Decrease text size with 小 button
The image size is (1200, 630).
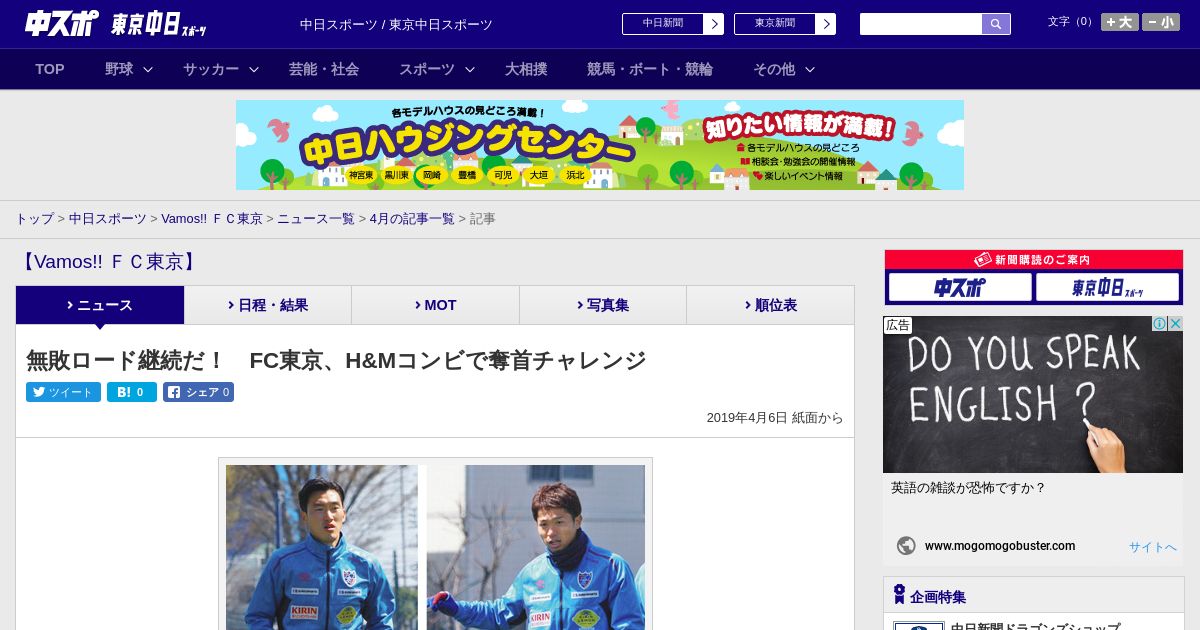tap(1160, 22)
